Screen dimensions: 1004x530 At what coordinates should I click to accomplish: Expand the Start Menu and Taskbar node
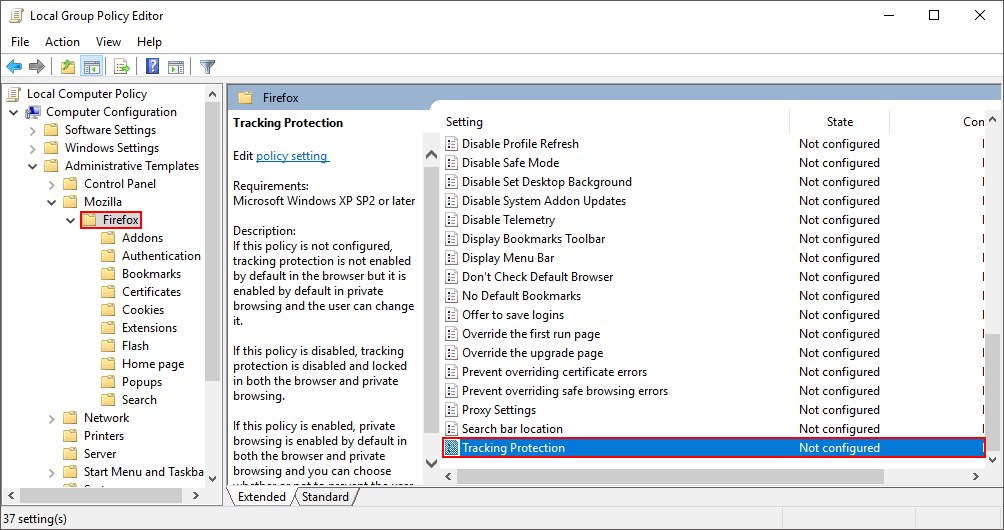[x=52, y=472]
